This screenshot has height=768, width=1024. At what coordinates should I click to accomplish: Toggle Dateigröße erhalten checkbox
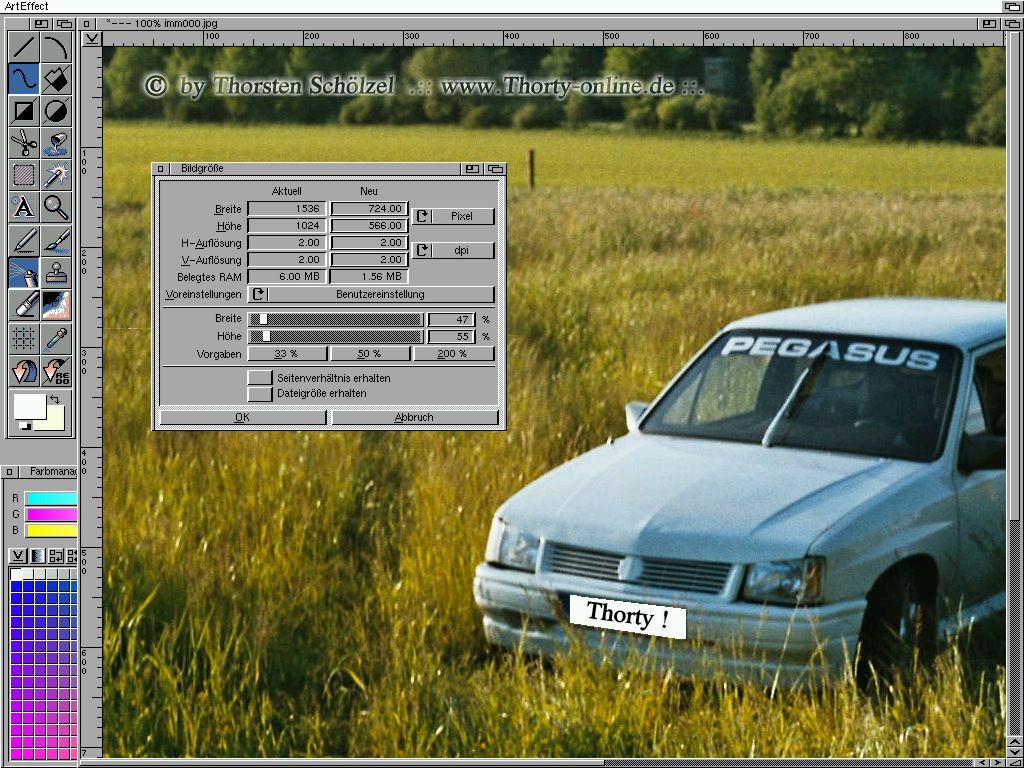pos(260,394)
